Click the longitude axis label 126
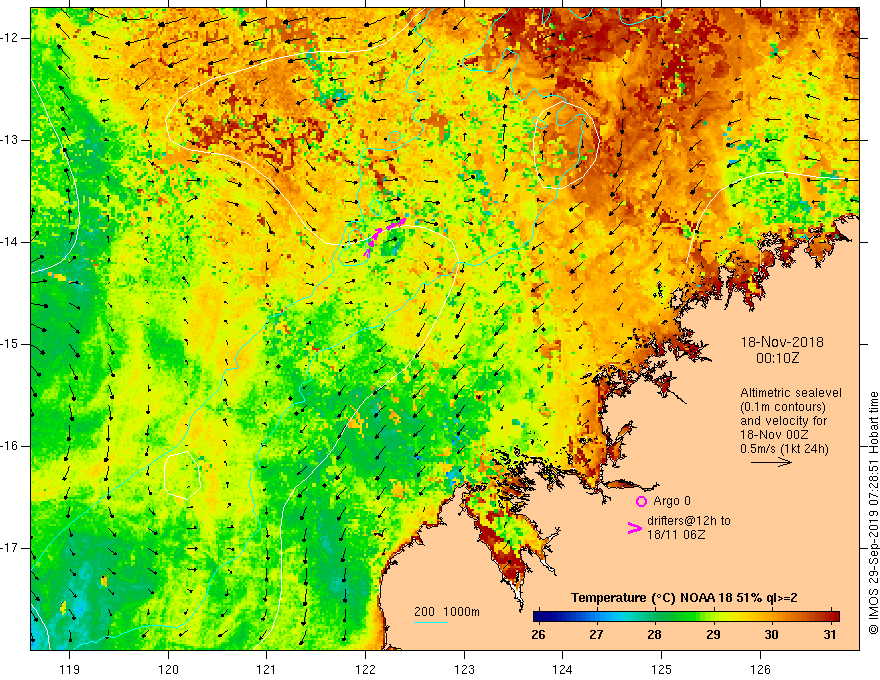 pos(760,669)
